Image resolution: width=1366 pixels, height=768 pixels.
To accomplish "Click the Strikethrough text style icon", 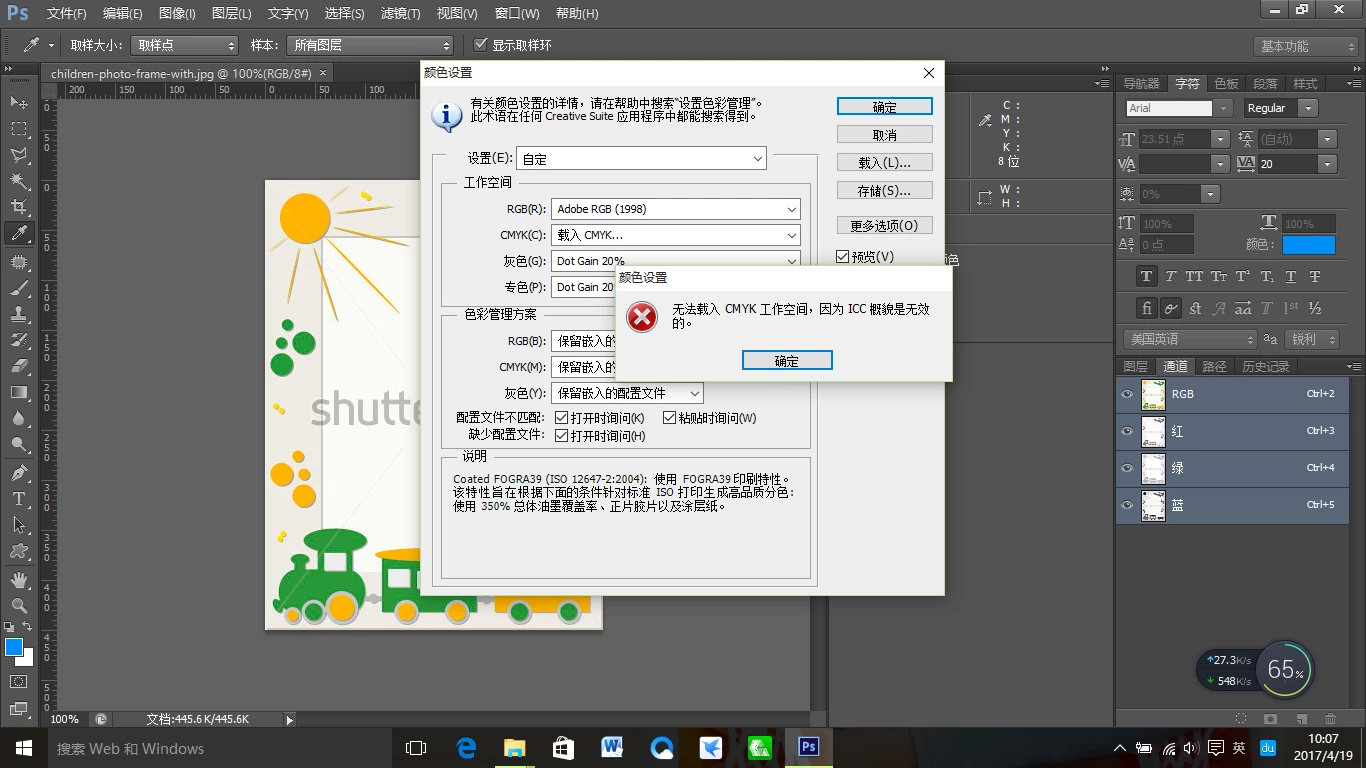I will tap(1315, 277).
